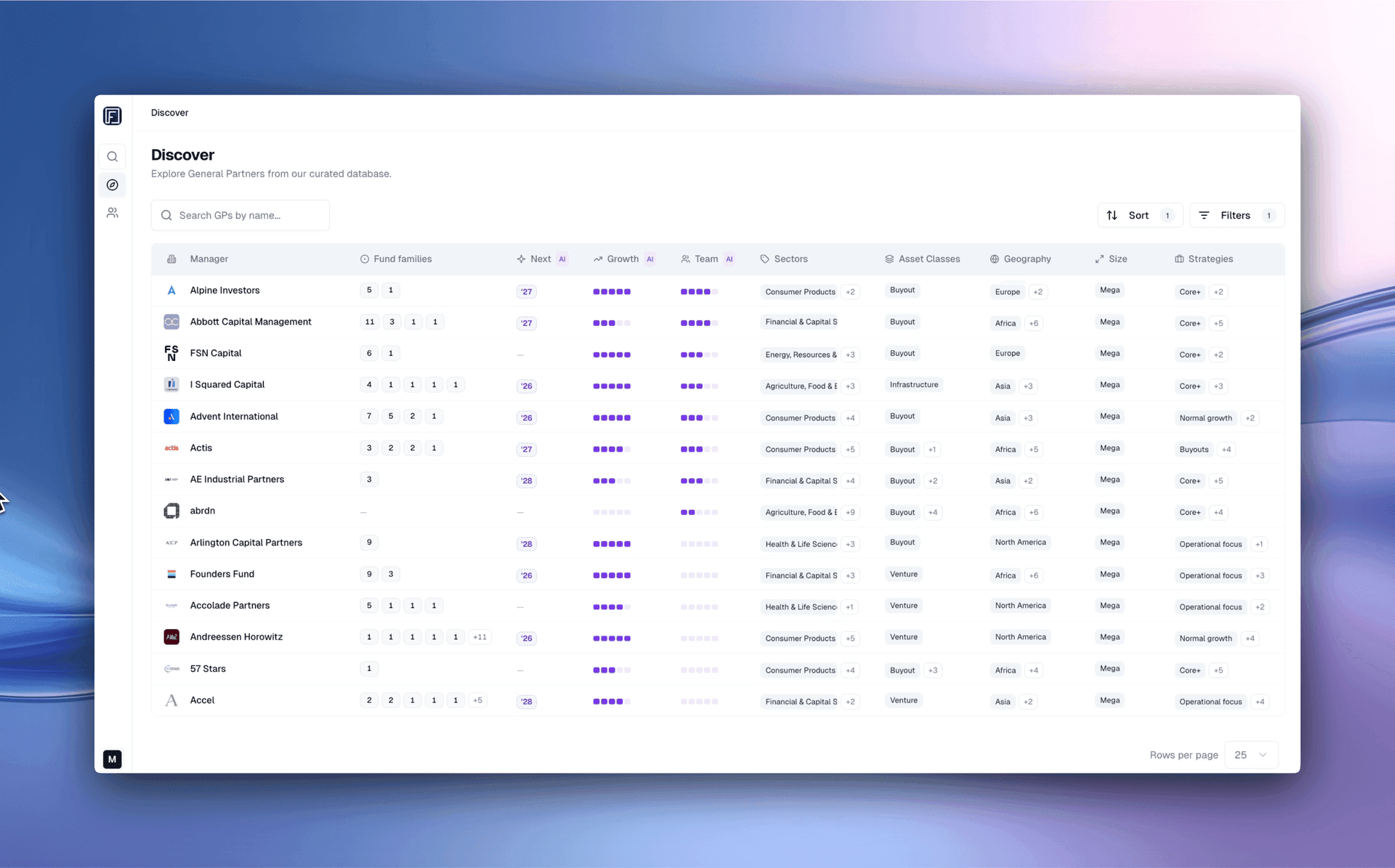The width and height of the screenshot is (1395, 868).
Task: Click the Advent International logo
Action: pos(171,416)
